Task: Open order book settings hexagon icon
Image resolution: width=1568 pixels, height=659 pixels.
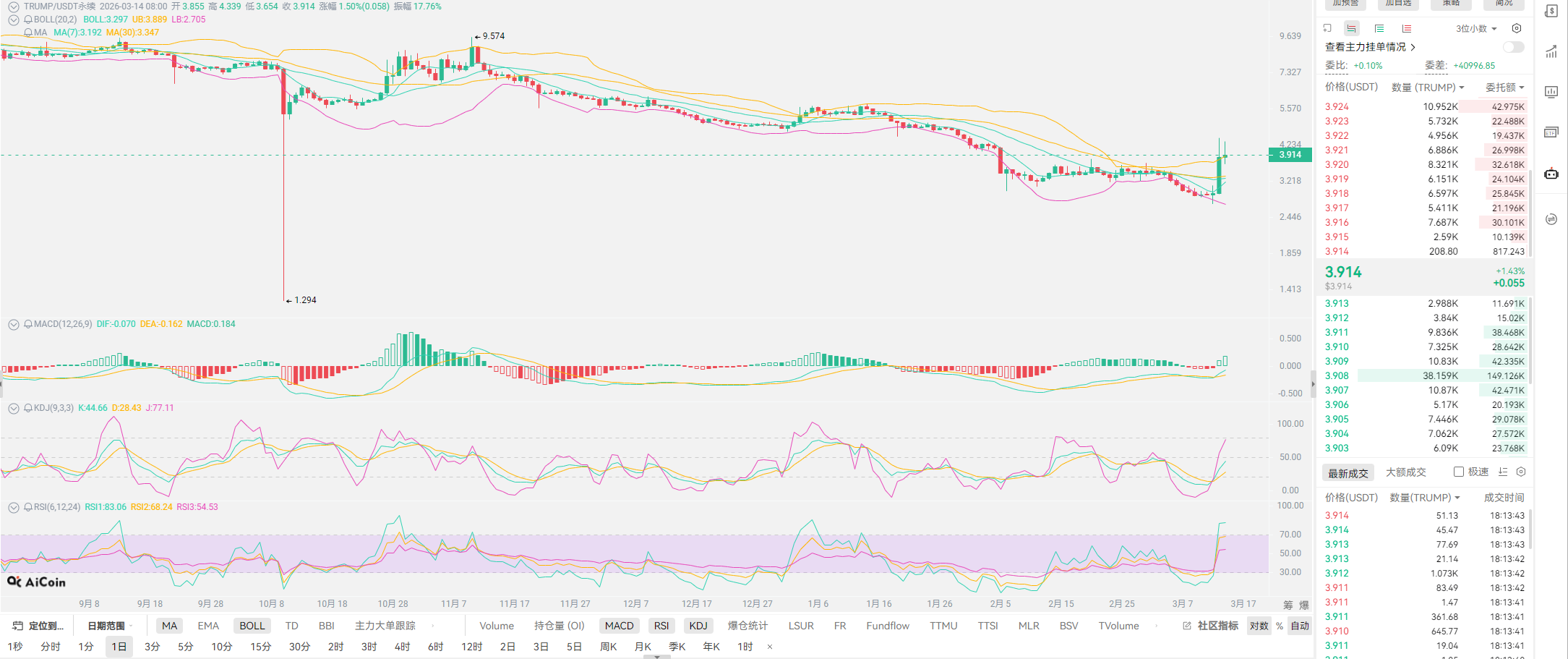Action: click(1517, 28)
